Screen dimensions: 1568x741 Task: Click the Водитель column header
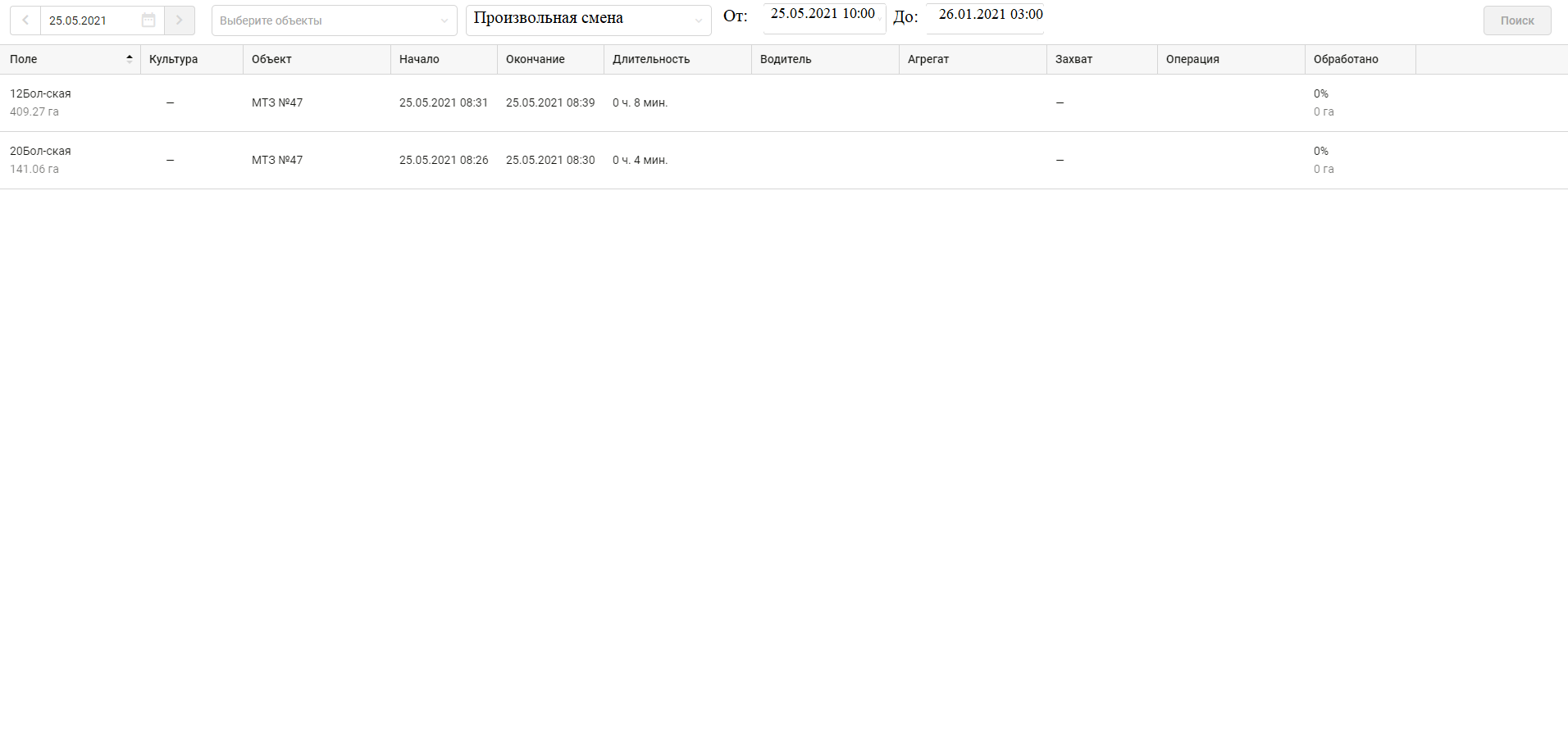coord(786,59)
